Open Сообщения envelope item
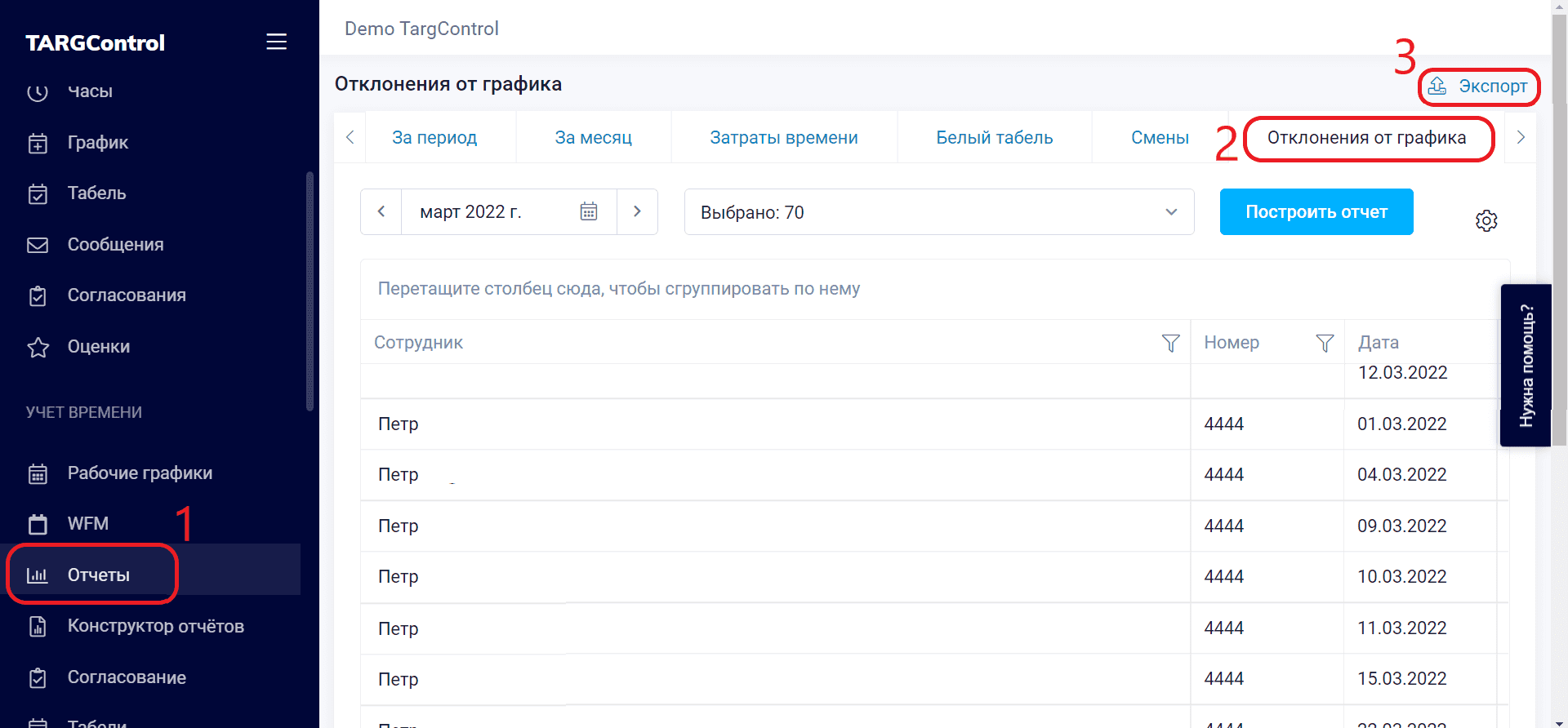 tap(114, 245)
